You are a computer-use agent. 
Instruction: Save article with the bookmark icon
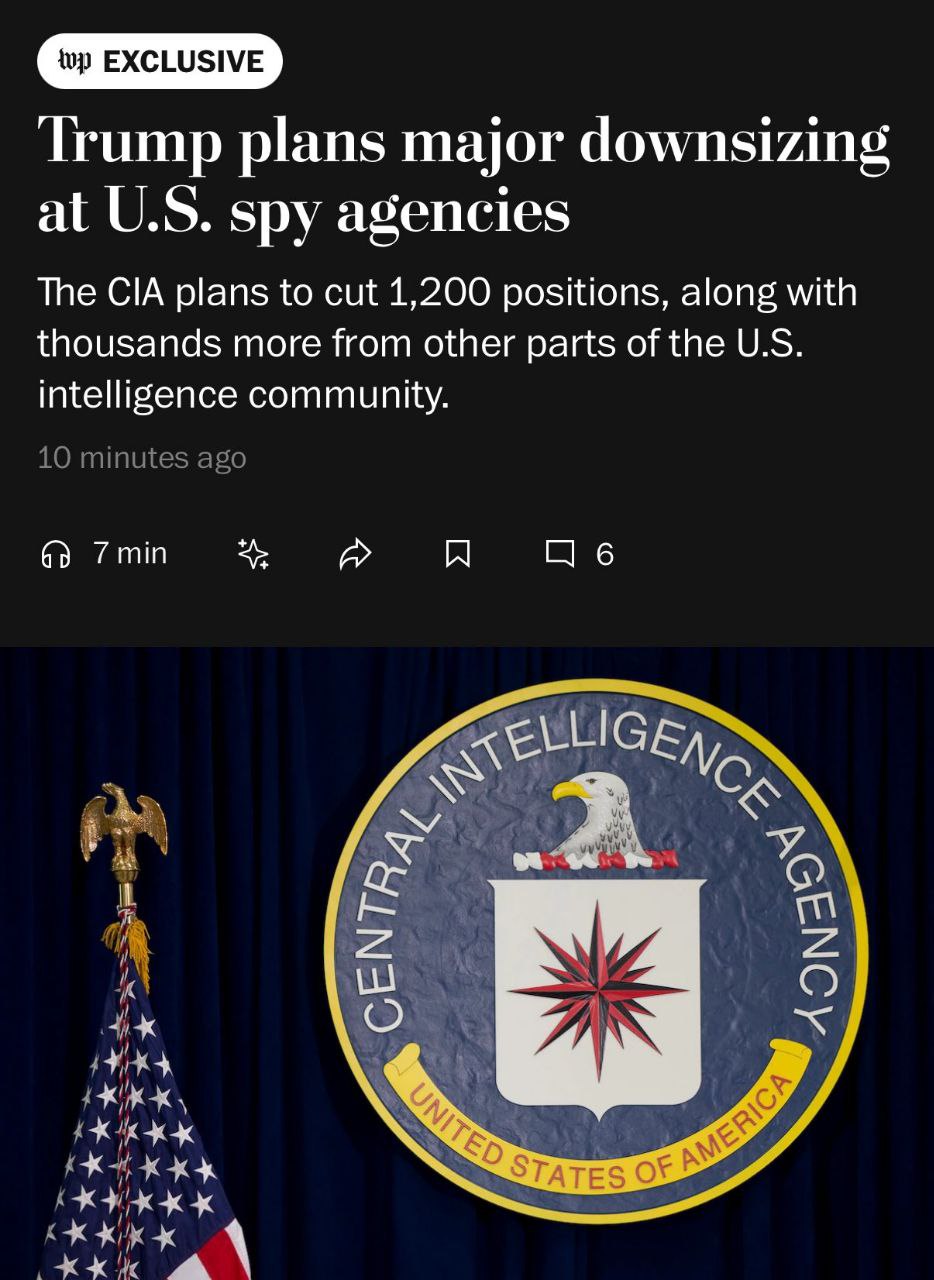coord(457,553)
